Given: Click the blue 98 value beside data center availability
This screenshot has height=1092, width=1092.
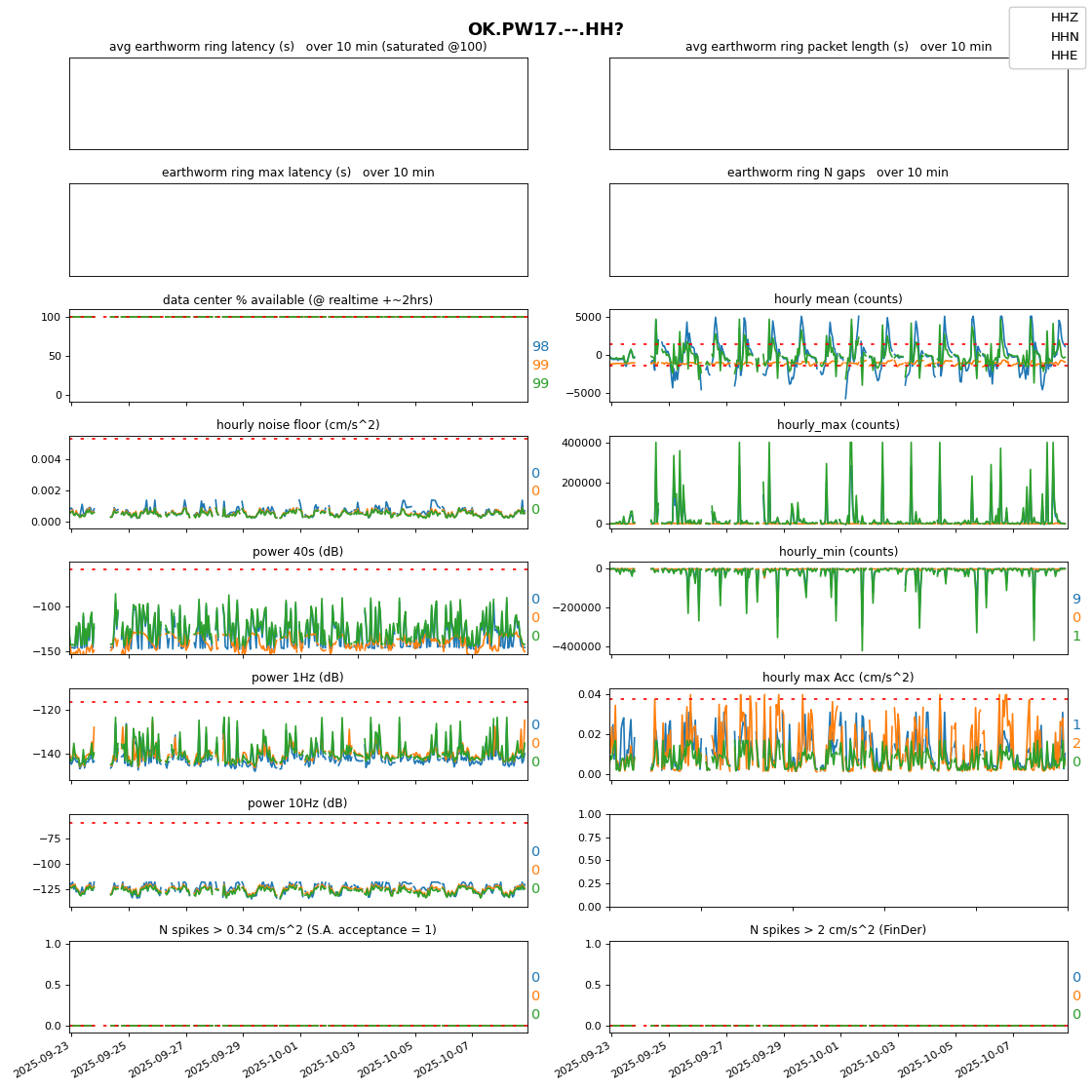Looking at the screenshot, I should click(x=540, y=347).
